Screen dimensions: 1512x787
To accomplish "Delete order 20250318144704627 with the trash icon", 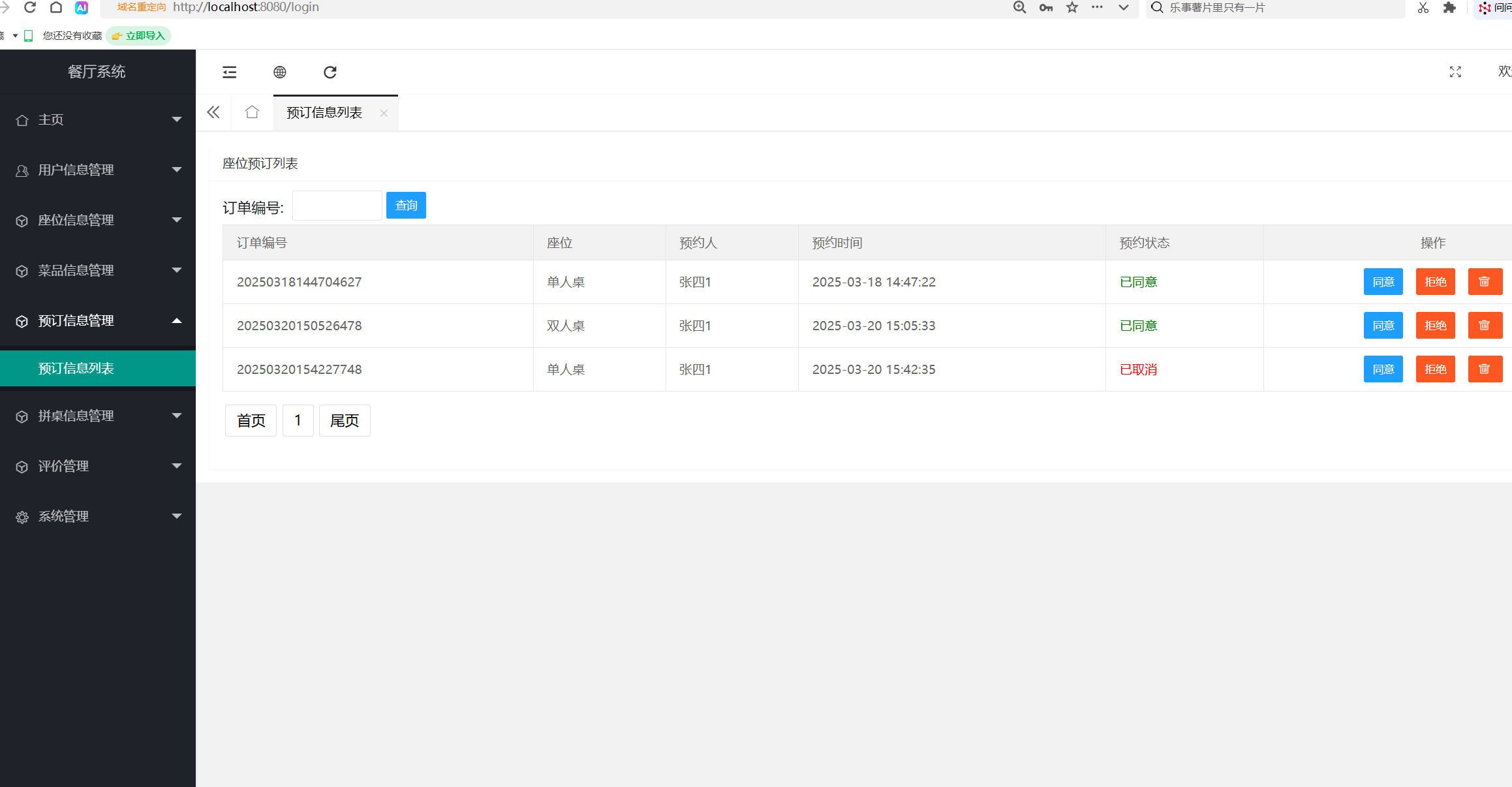I will (x=1484, y=282).
